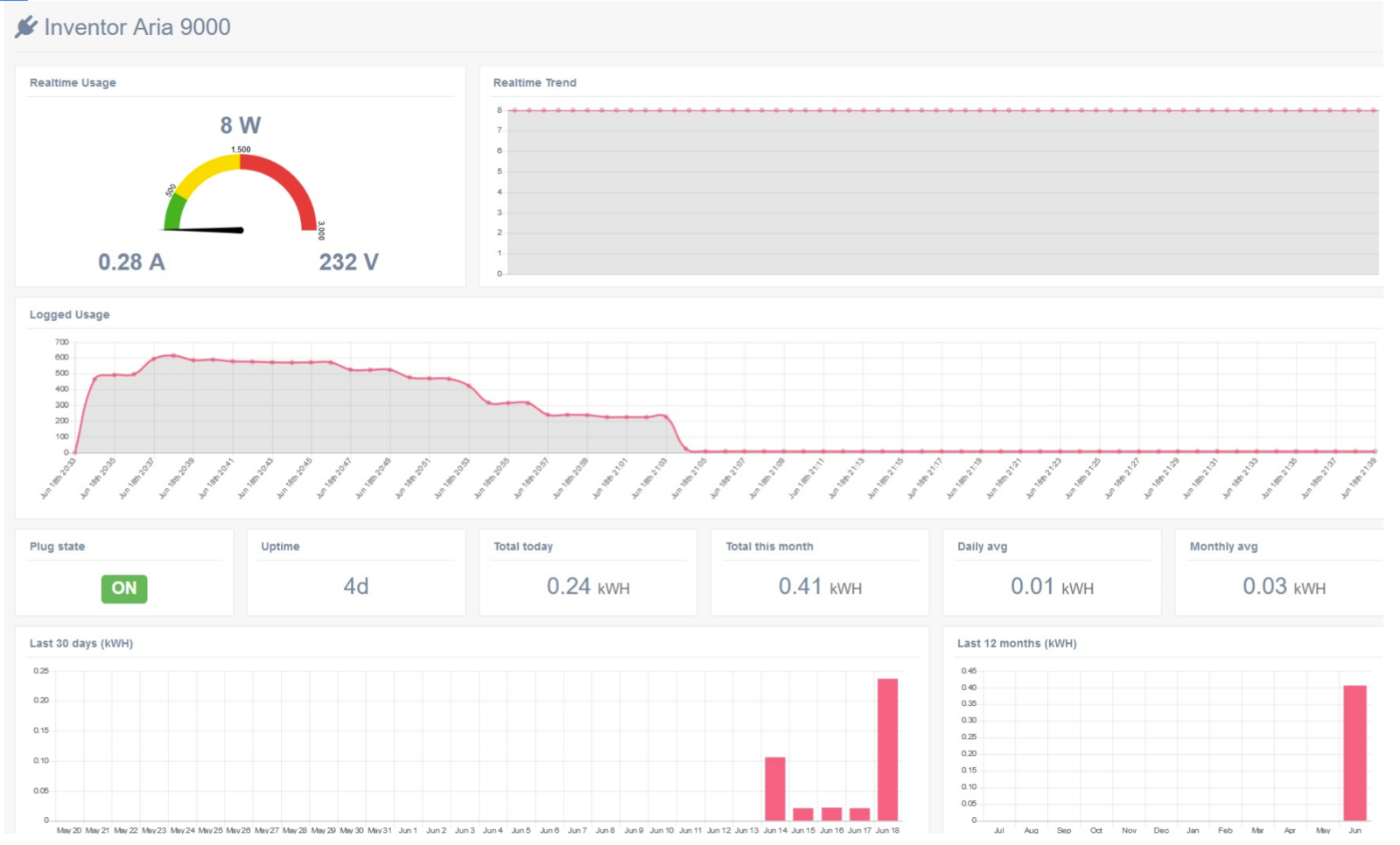
Task: Click the black gauge needle
Action: (x=204, y=230)
